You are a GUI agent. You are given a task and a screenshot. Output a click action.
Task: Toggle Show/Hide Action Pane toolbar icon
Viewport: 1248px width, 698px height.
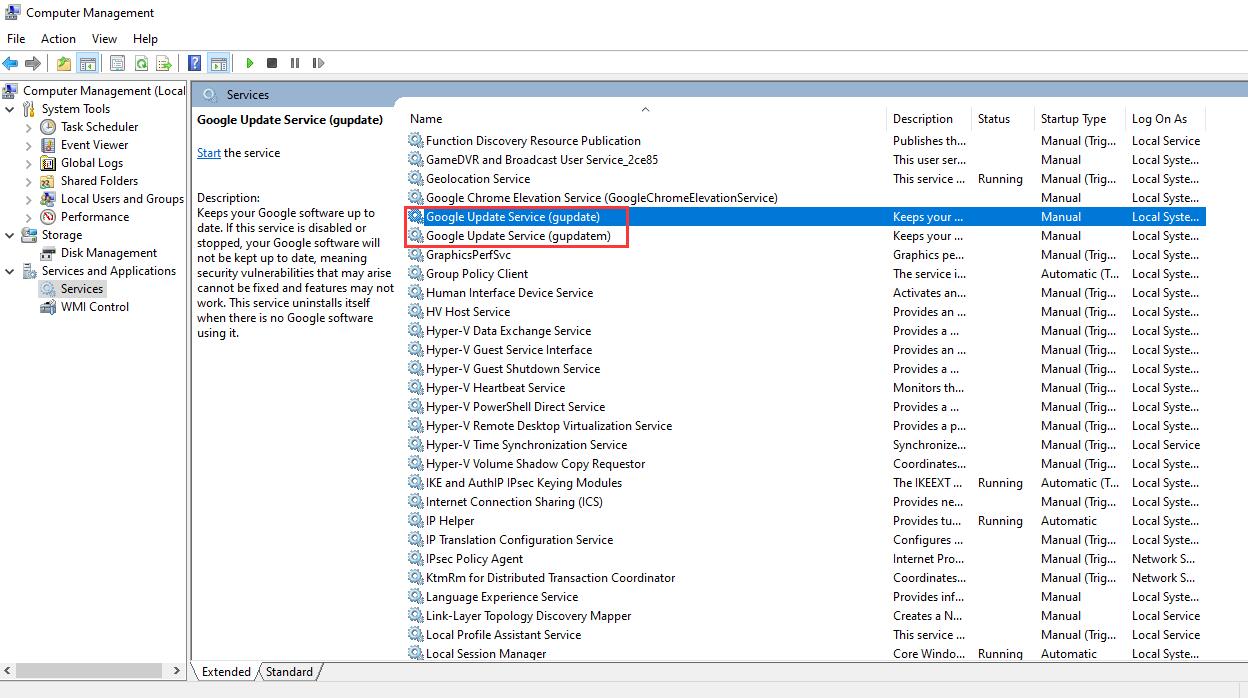tap(218, 63)
